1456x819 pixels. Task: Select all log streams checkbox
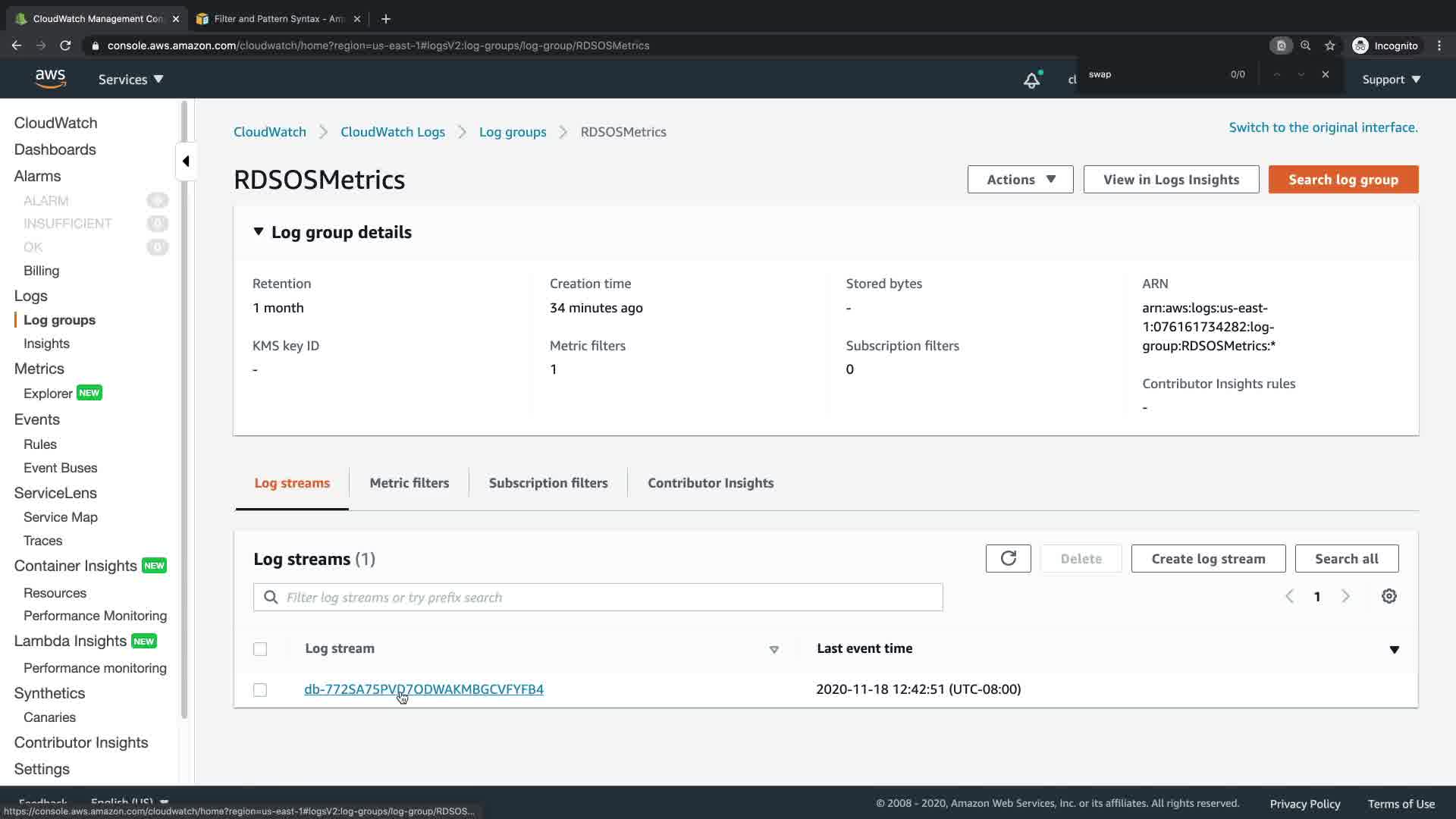pos(260,649)
